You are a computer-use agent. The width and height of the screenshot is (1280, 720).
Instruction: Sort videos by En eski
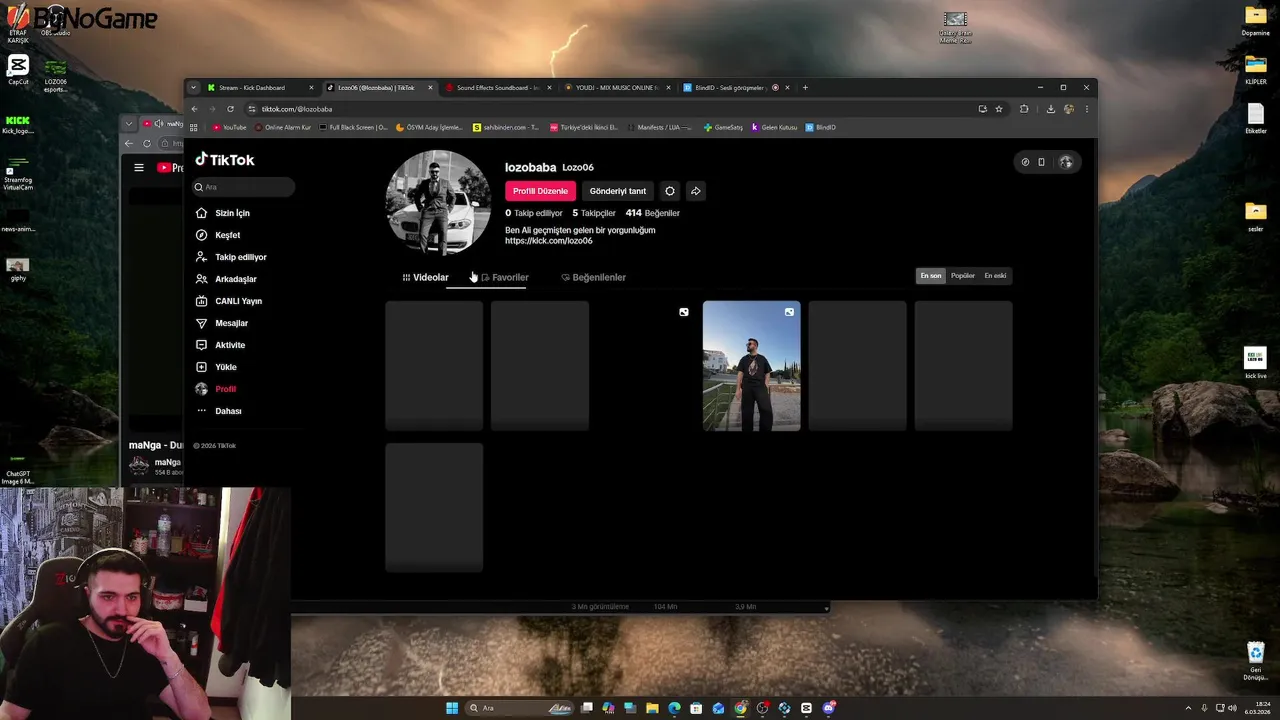[x=995, y=276]
